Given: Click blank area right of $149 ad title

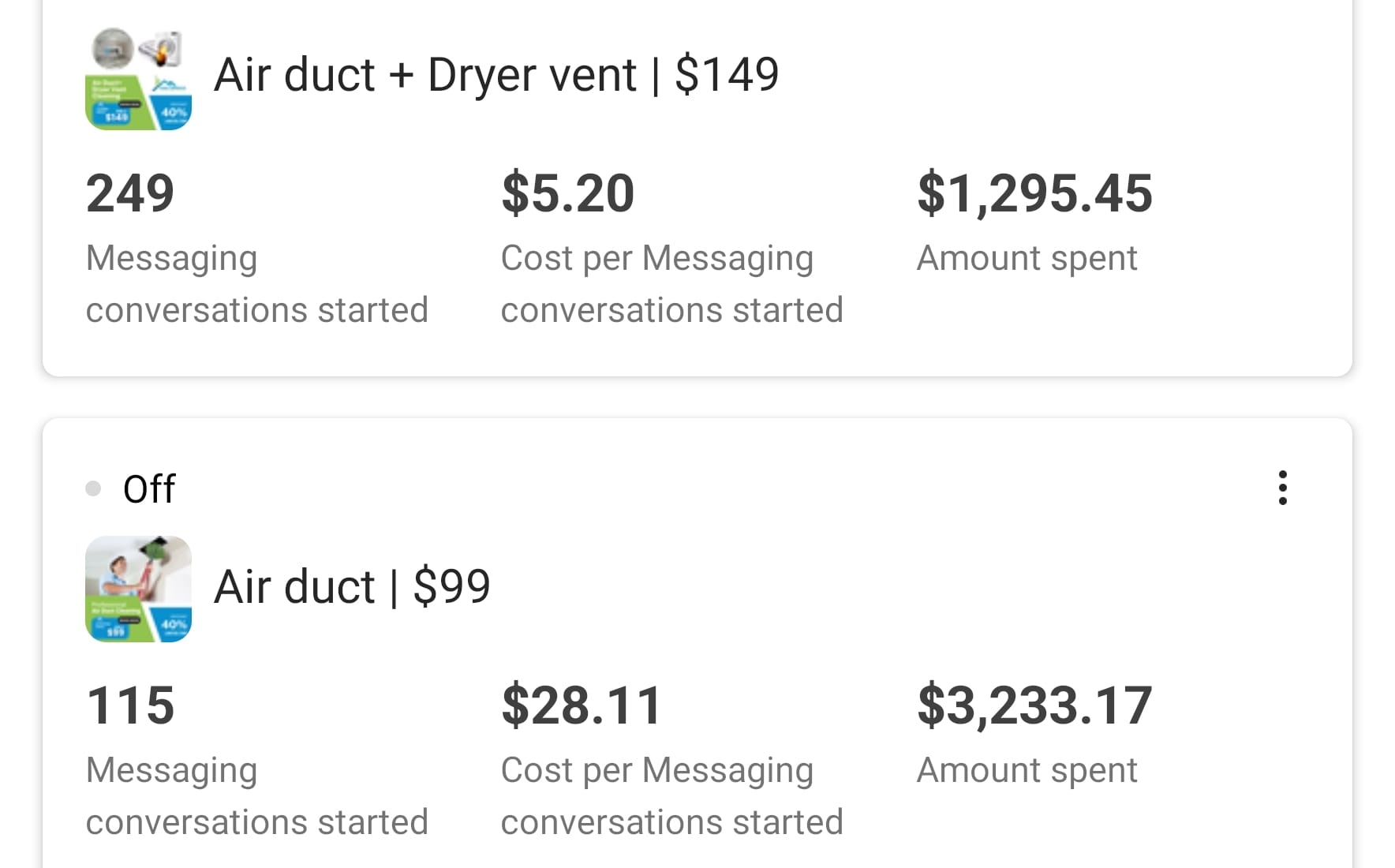Looking at the screenshot, I should point(1065,76).
